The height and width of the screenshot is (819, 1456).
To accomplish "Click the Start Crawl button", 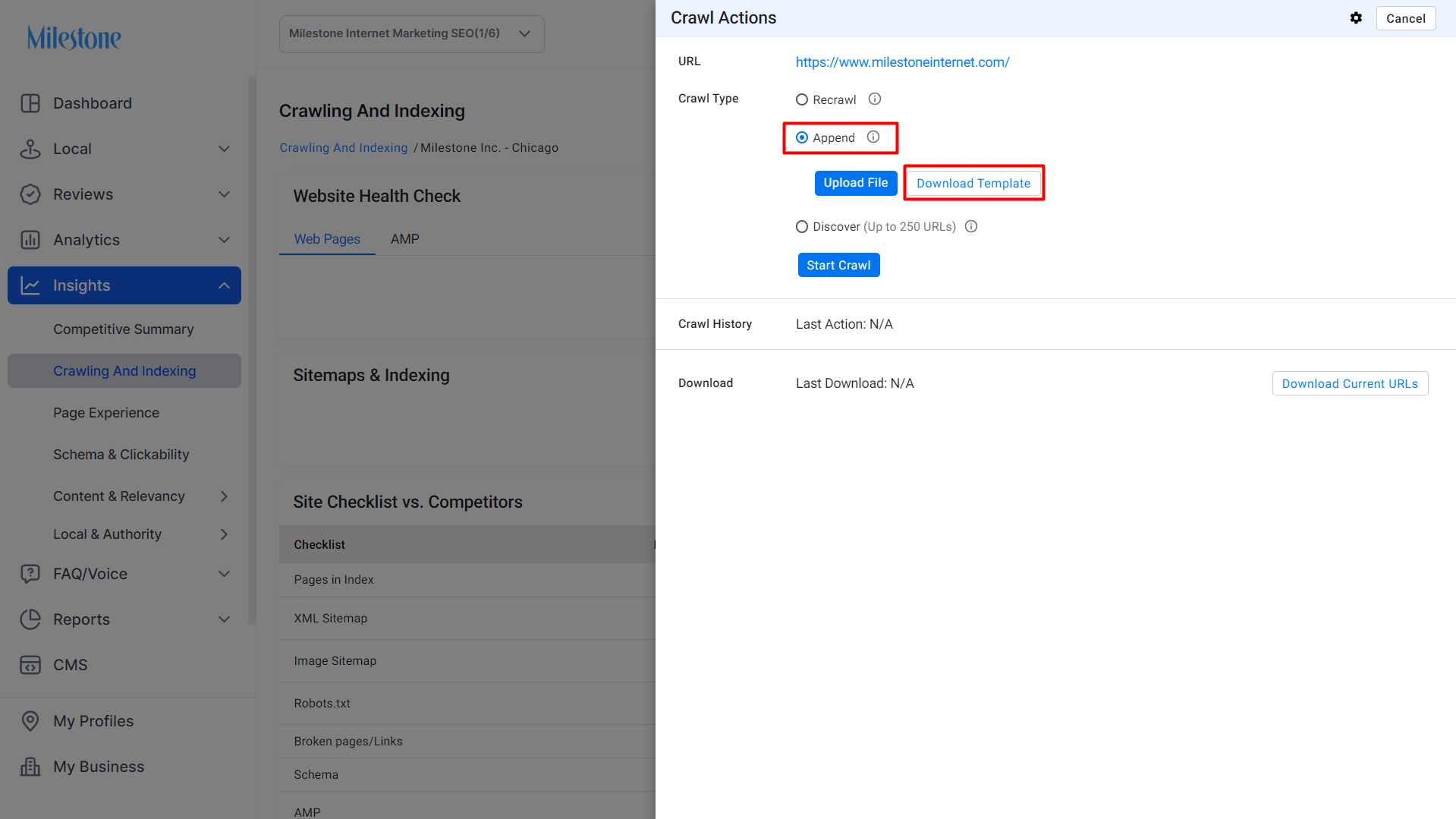I will pyautogui.click(x=838, y=265).
